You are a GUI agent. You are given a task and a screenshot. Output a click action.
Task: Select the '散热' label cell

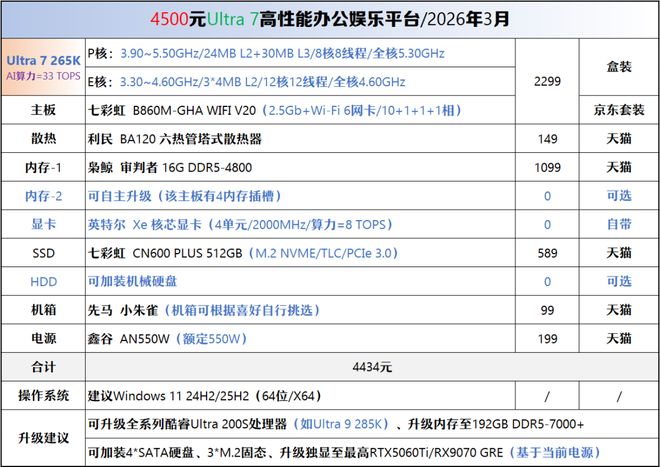click(x=43, y=139)
